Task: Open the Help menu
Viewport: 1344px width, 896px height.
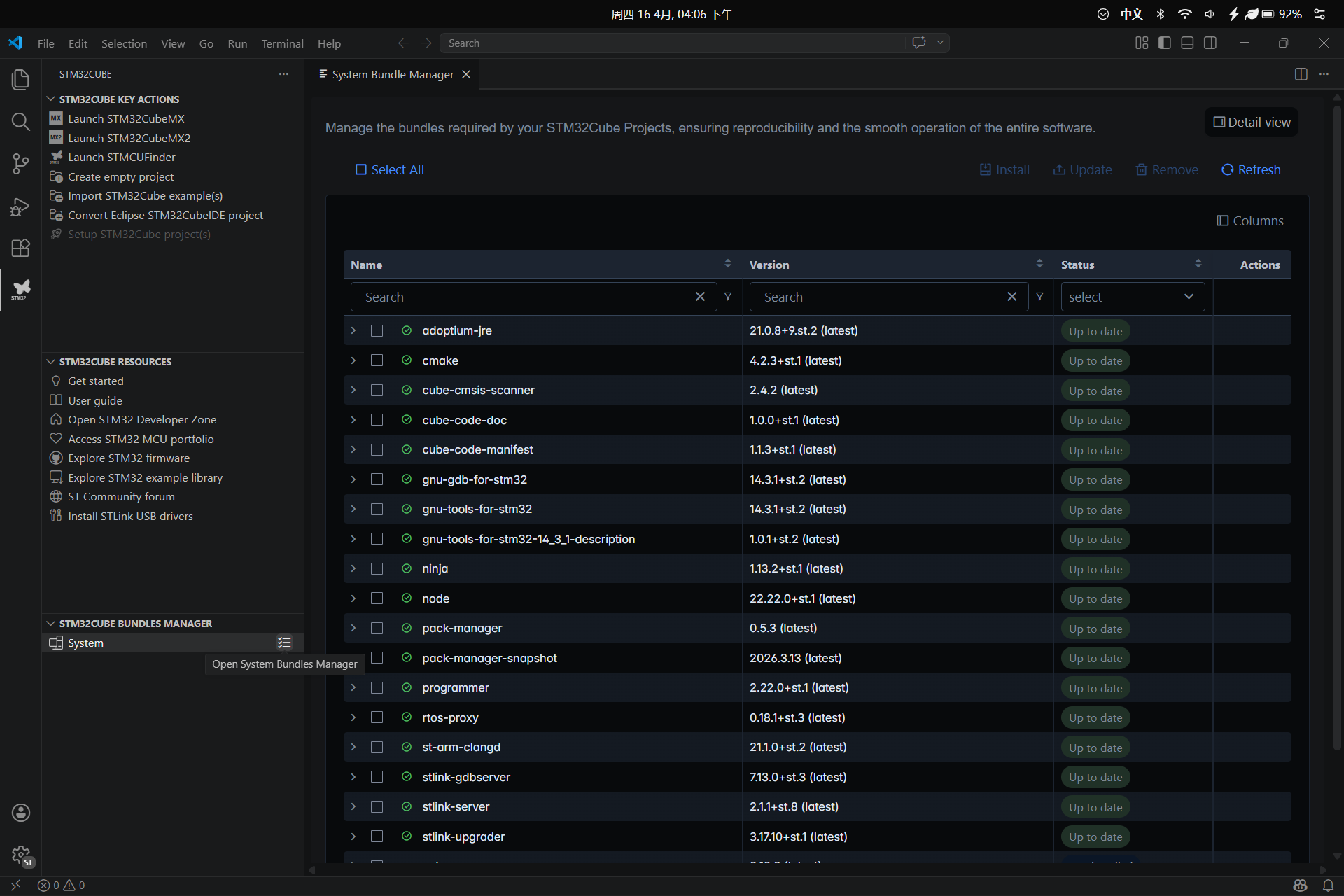Action: pos(329,43)
